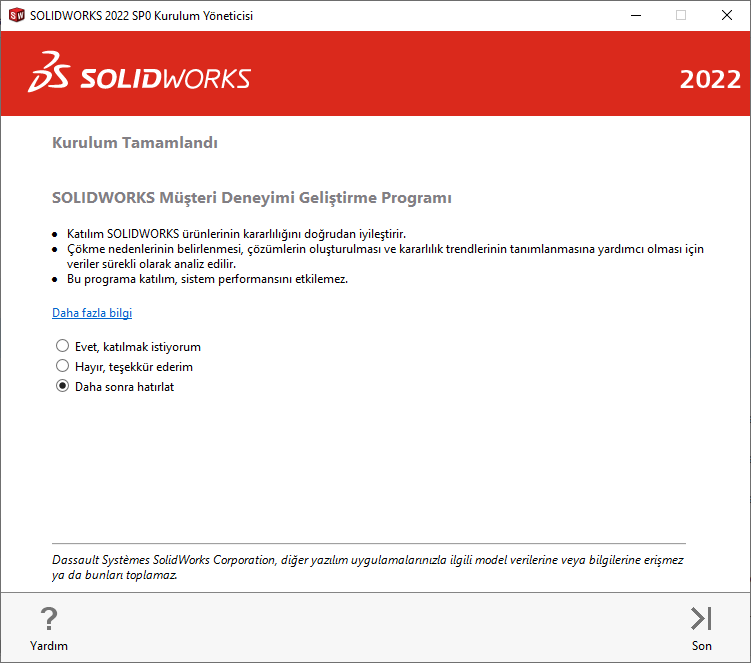Click the disabled maximize button
This screenshot has width=751, height=663.
click(x=681, y=15)
